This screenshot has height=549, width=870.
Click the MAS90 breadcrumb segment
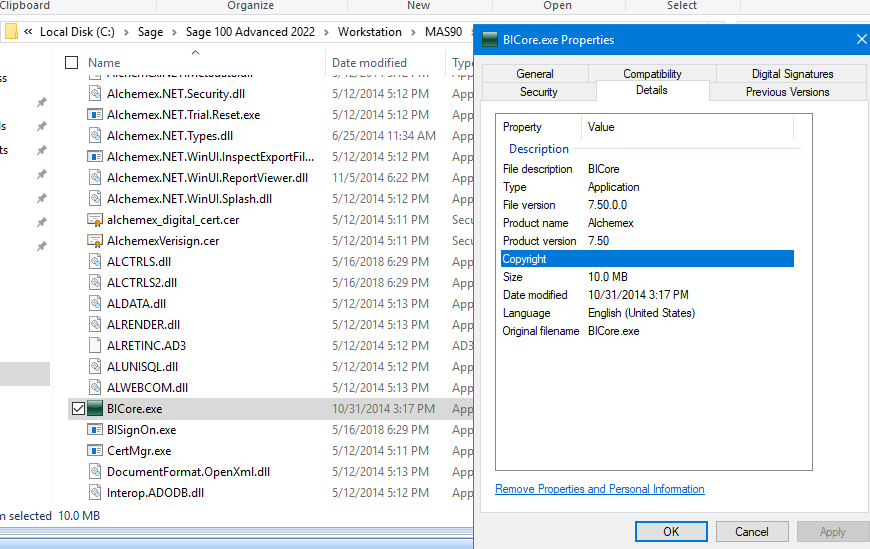pyautogui.click(x=443, y=32)
